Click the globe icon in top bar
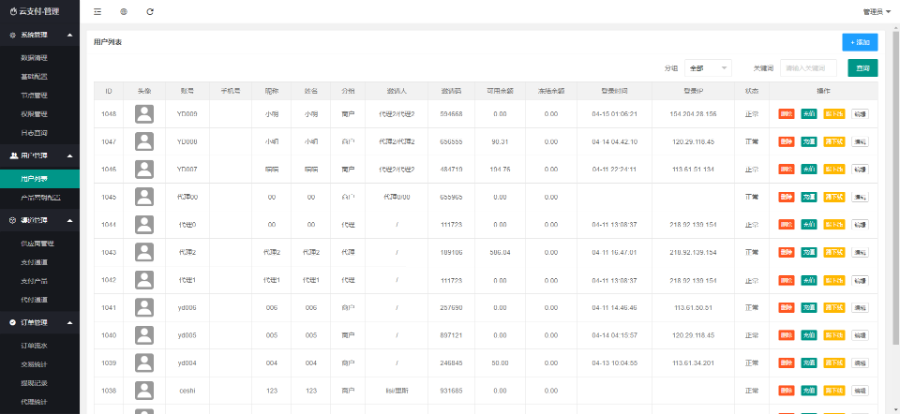The height and width of the screenshot is (414, 900). pyautogui.click(x=123, y=12)
